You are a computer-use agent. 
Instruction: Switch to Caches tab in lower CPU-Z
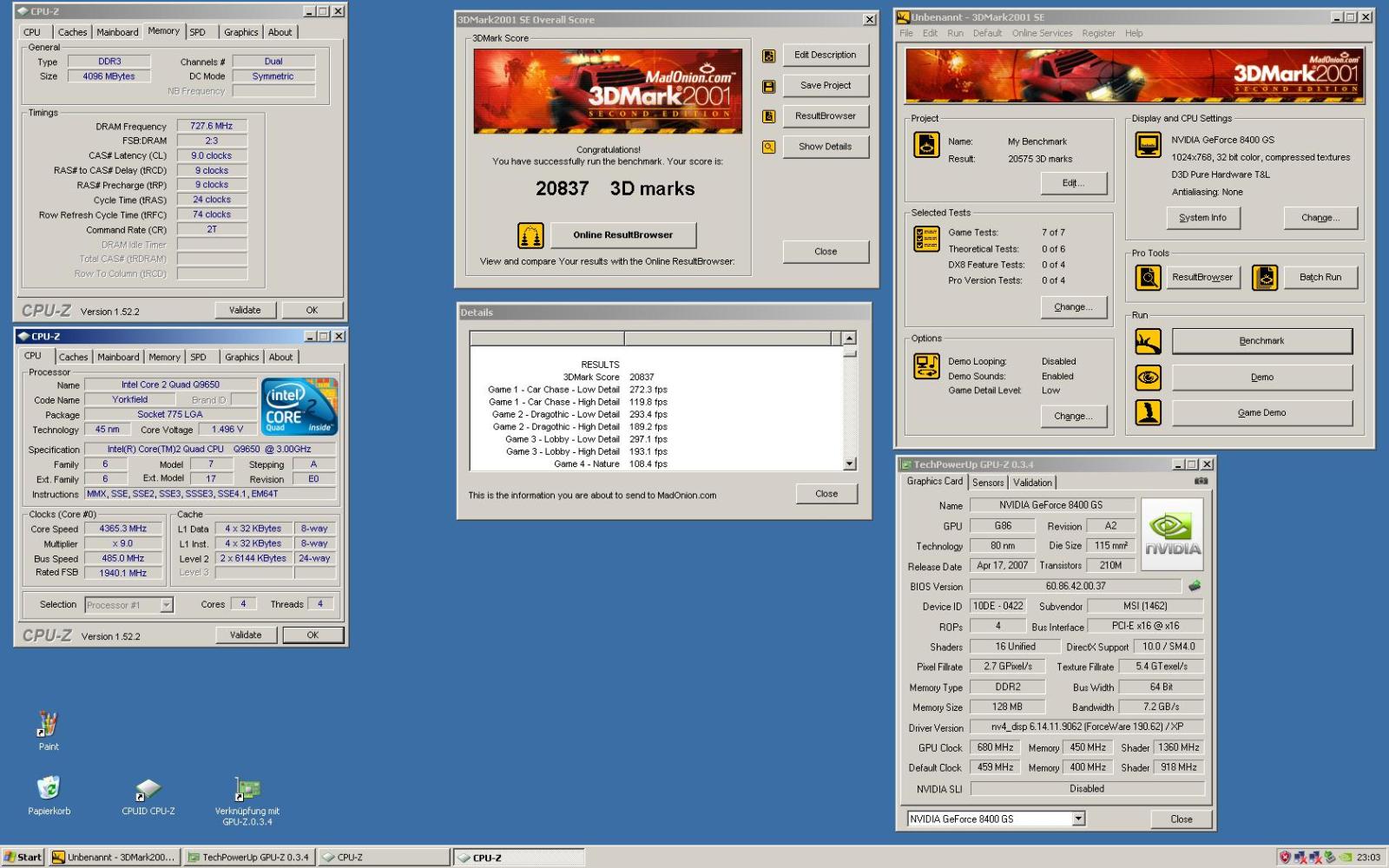click(73, 357)
